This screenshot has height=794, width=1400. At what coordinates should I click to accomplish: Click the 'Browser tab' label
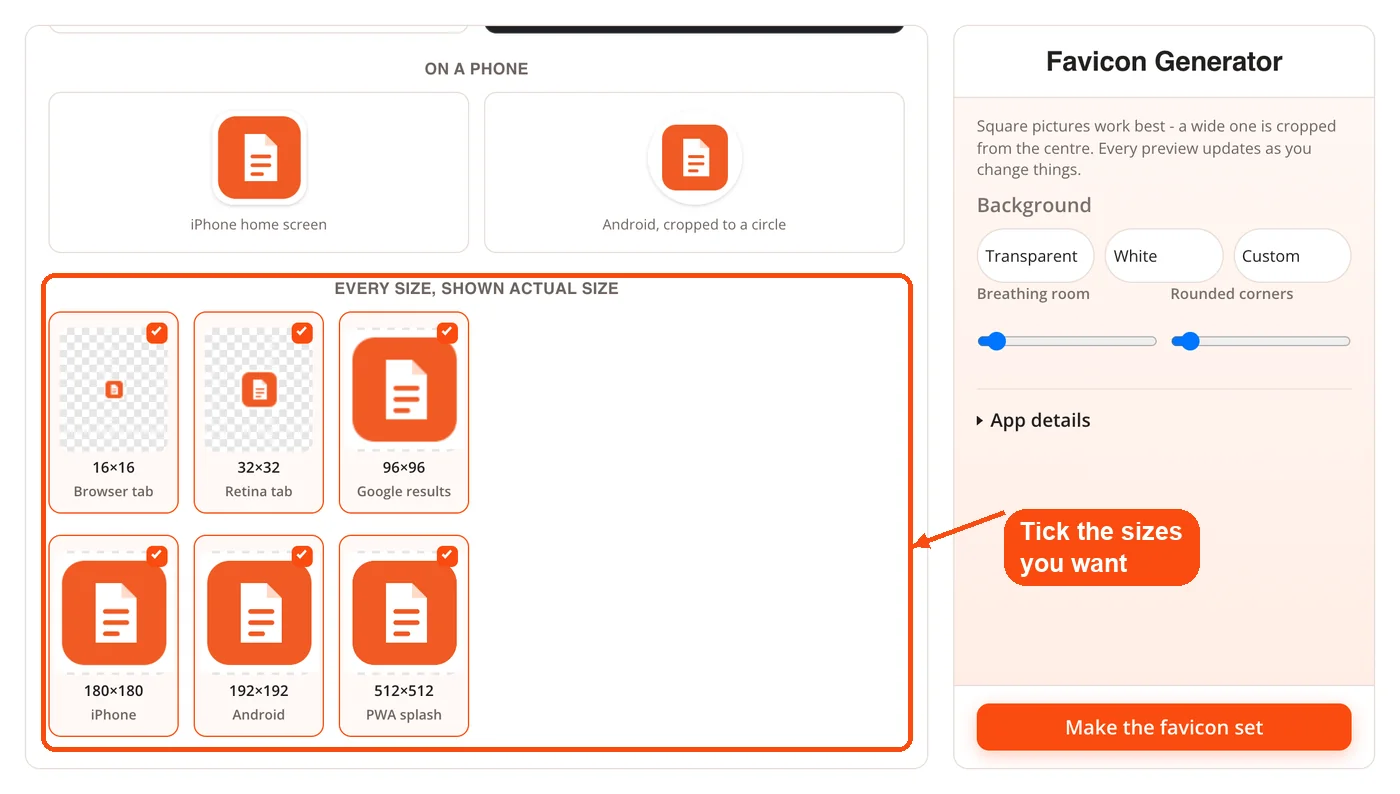click(114, 491)
